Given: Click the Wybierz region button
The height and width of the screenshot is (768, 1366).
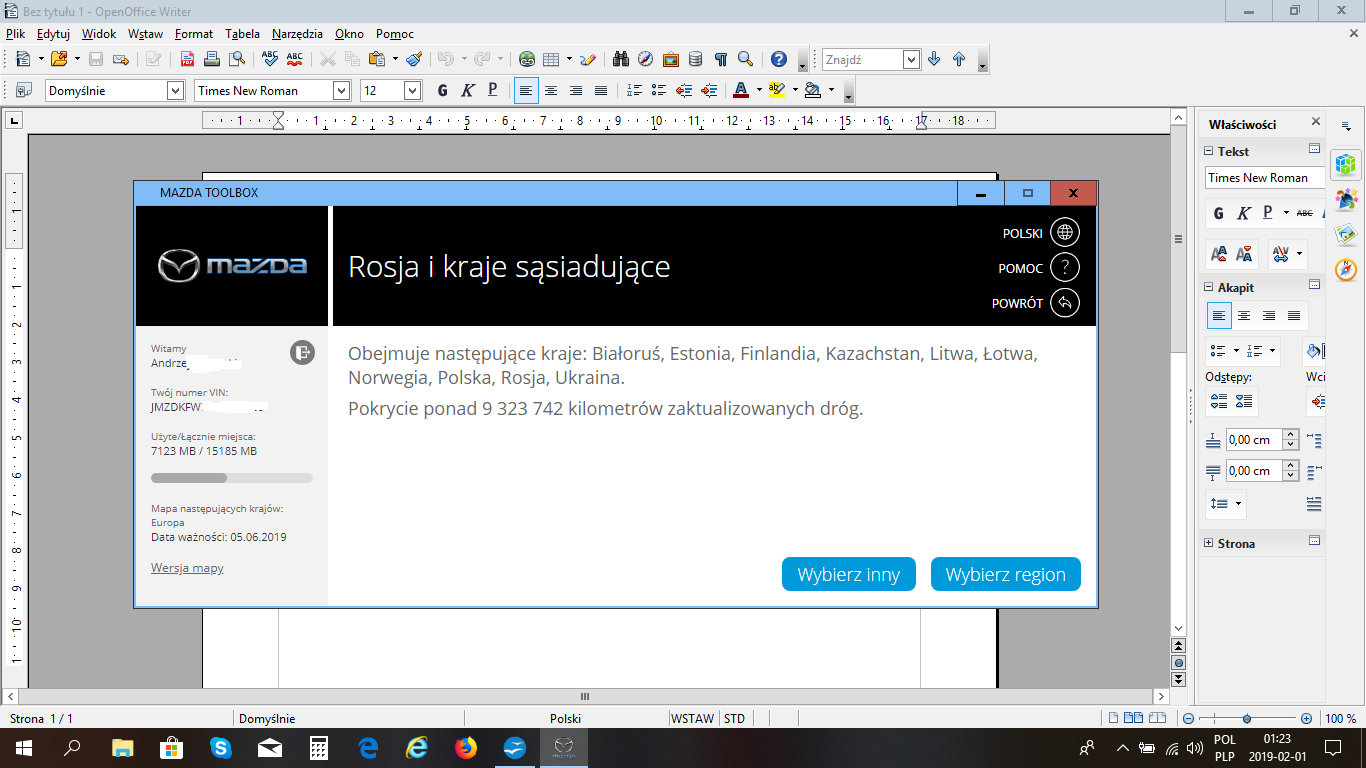Looking at the screenshot, I should pos(1005,575).
